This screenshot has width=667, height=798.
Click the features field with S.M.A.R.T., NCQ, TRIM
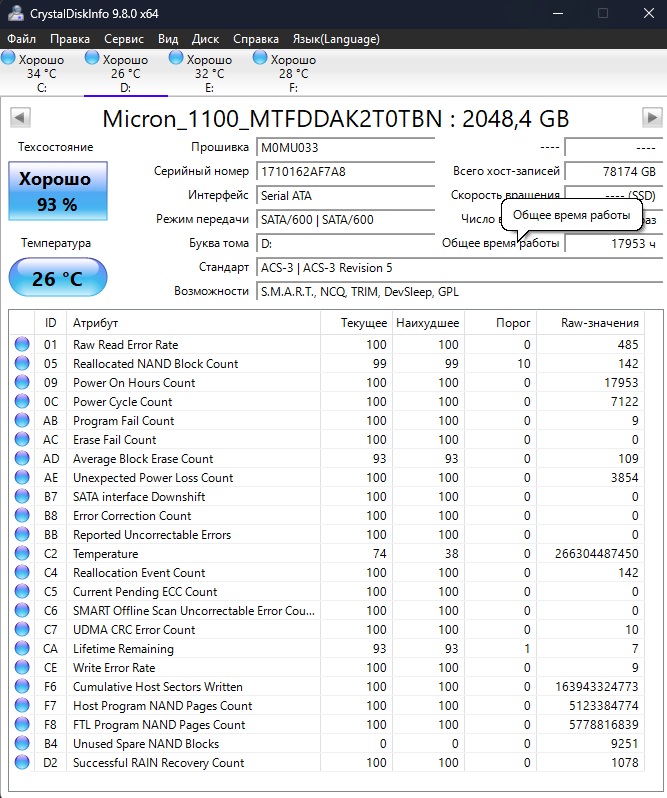(x=459, y=292)
